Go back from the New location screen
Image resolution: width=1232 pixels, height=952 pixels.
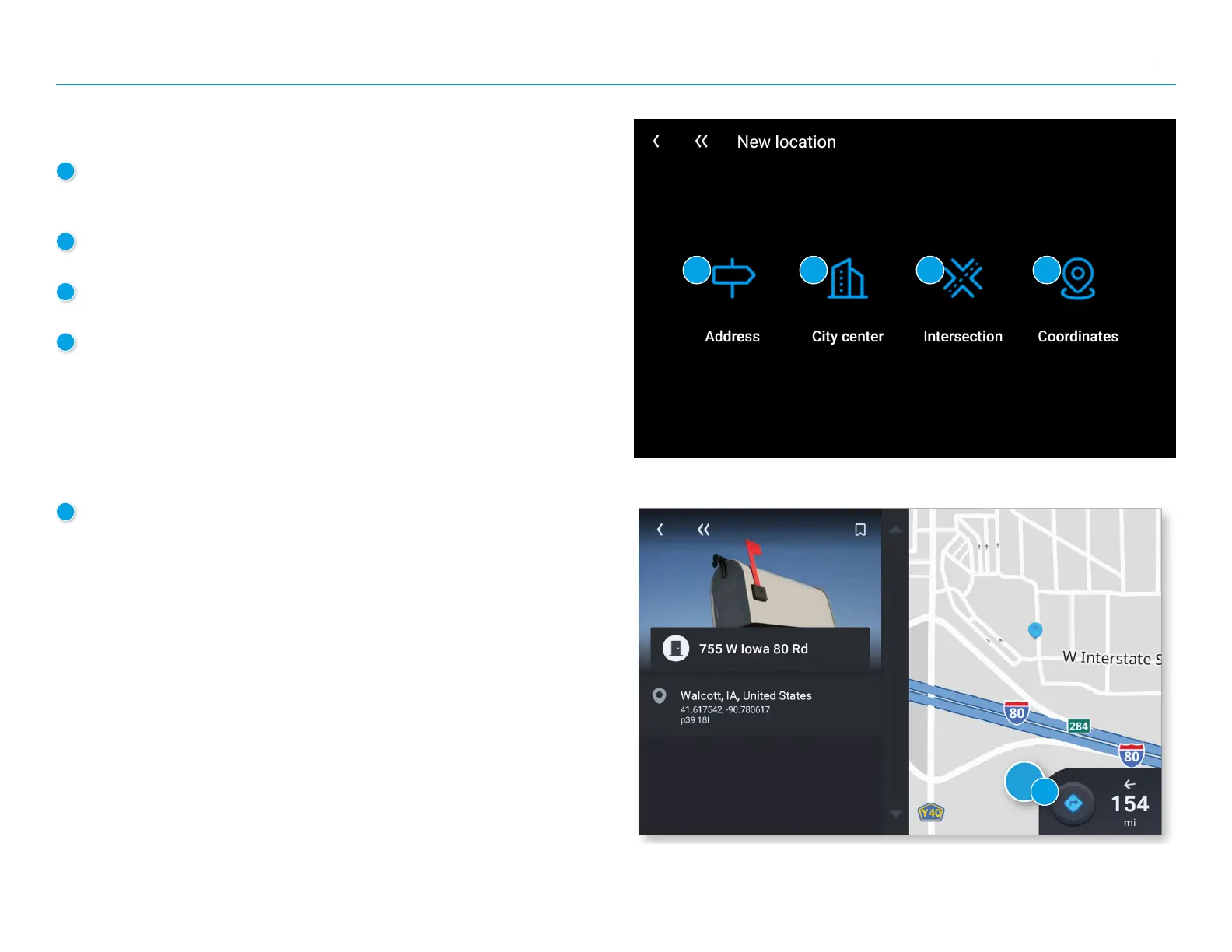[x=656, y=141]
